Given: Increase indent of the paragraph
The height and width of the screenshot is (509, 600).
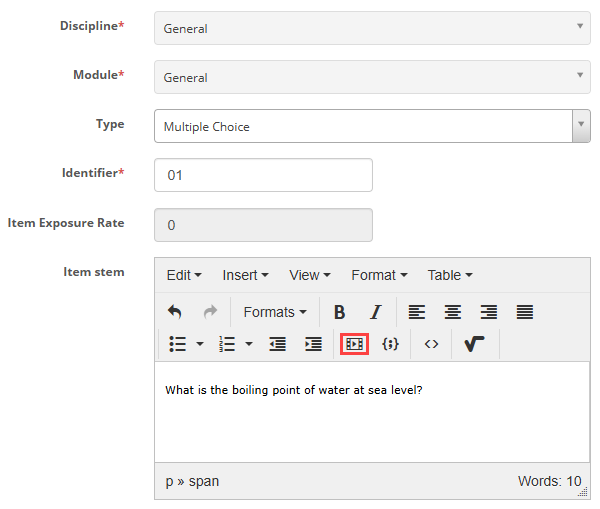Looking at the screenshot, I should [x=313, y=344].
